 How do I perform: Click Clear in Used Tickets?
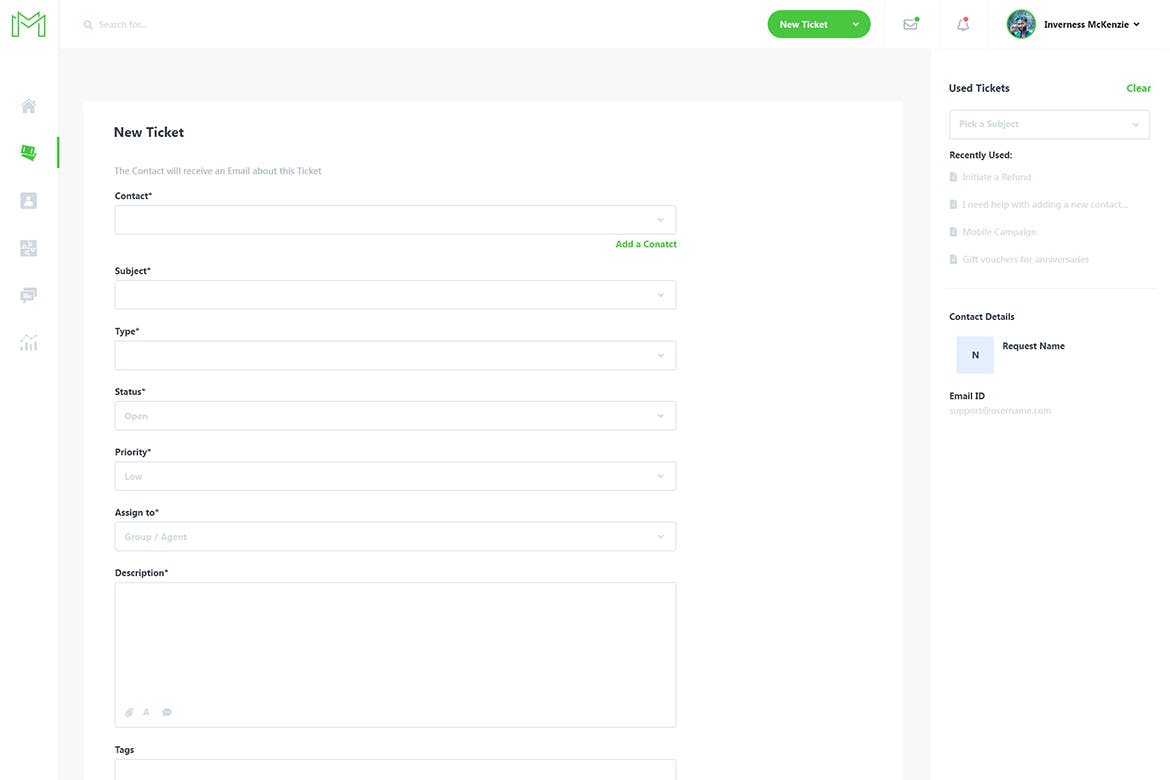[x=1138, y=88]
